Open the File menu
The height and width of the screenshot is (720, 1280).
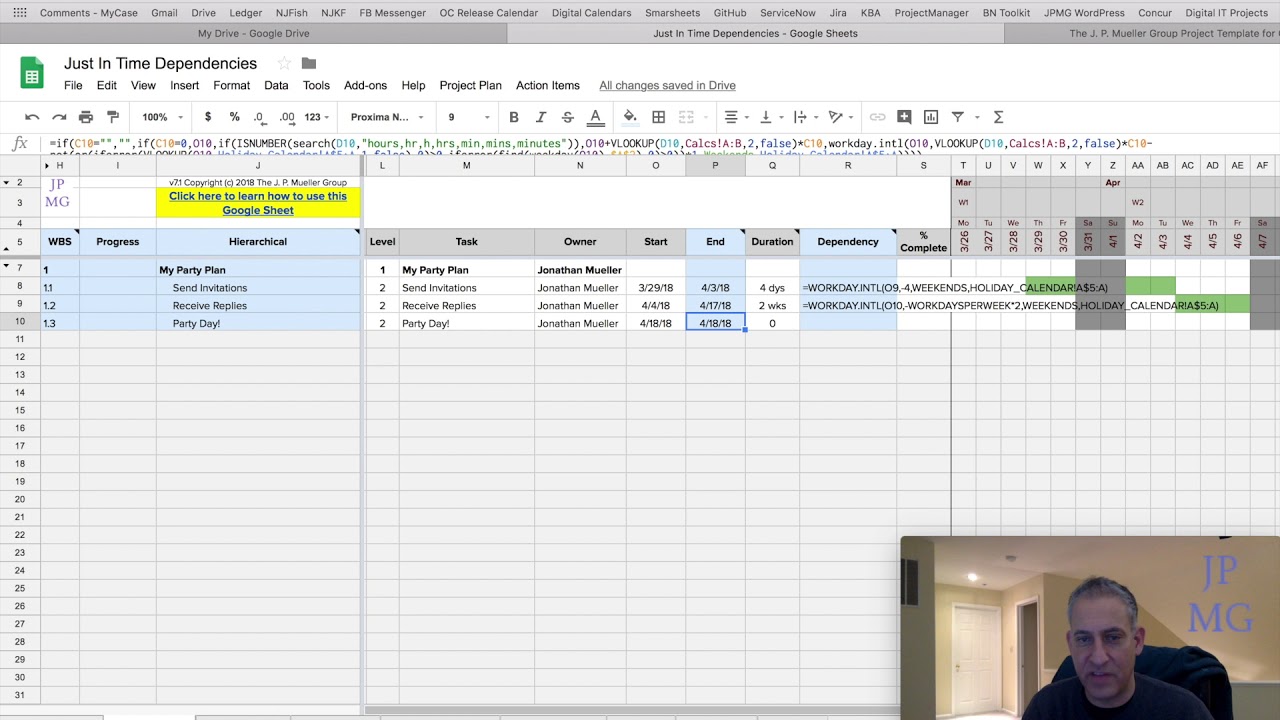(x=73, y=85)
